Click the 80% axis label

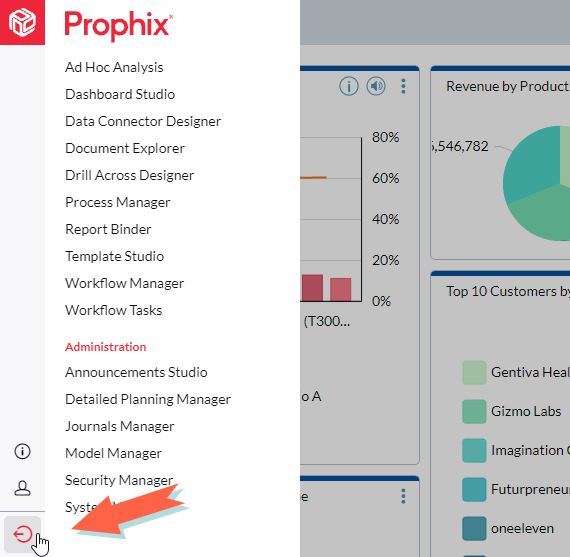(385, 137)
